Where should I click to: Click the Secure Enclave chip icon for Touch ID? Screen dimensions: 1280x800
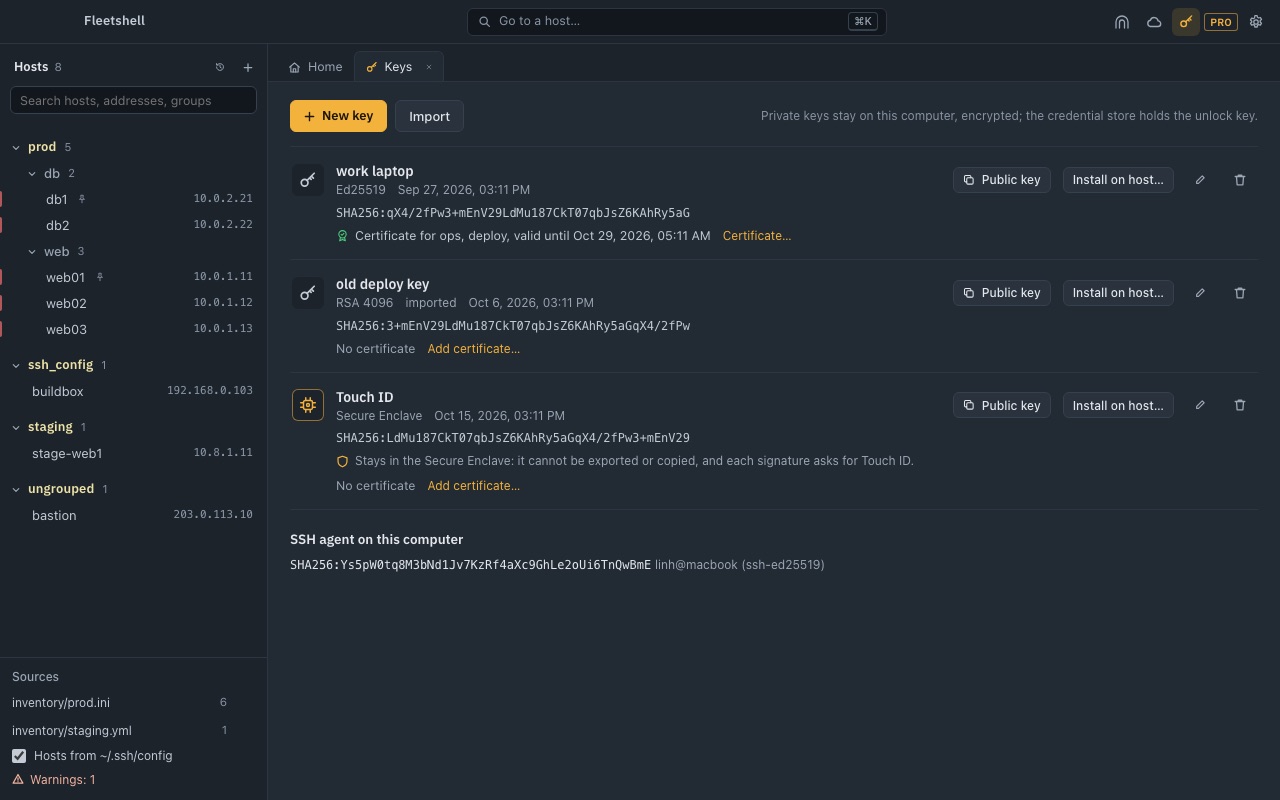pos(308,405)
